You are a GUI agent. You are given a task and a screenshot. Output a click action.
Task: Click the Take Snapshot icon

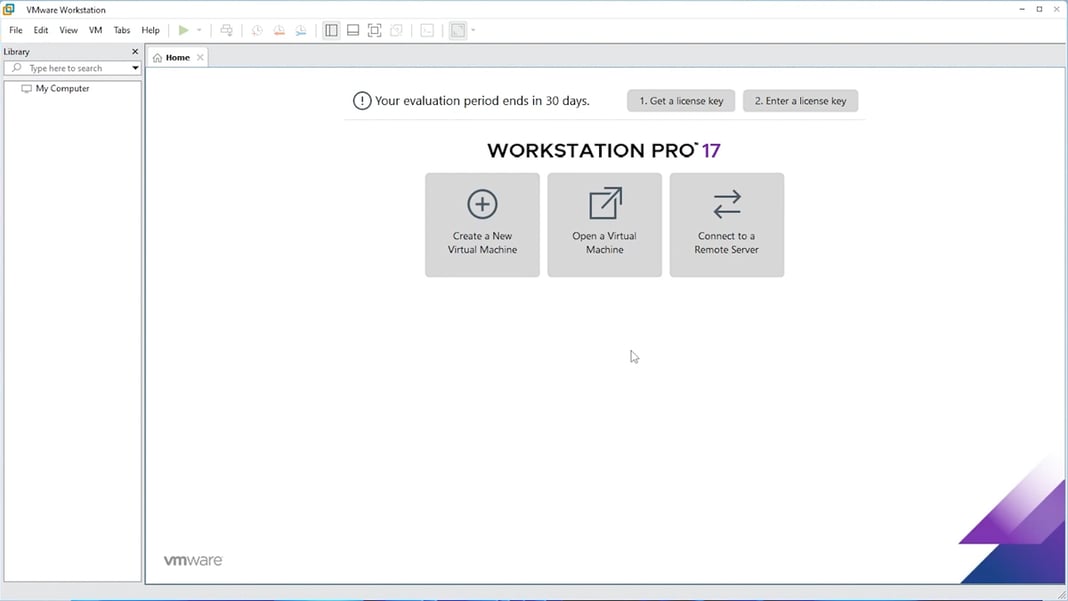click(x=254, y=30)
